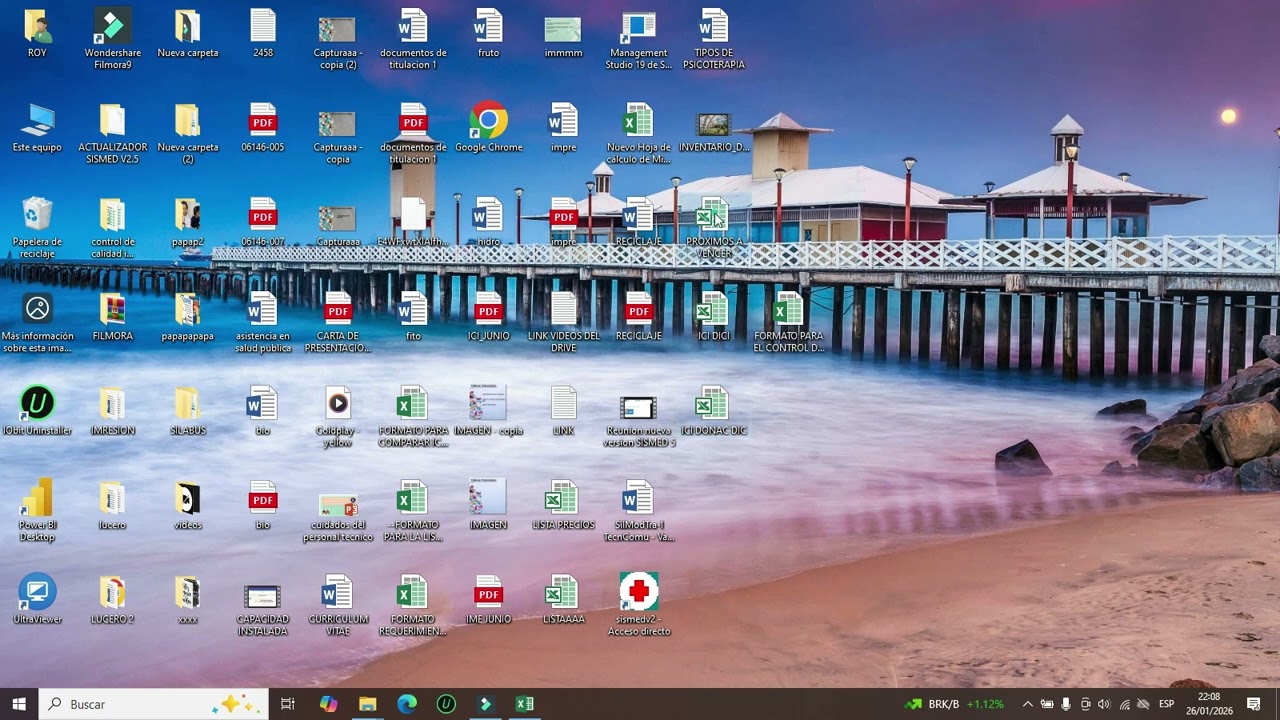The width and height of the screenshot is (1280, 720).
Task: Select the ICI DONAC DIC Excel file
Action: pyautogui.click(x=714, y=411)
